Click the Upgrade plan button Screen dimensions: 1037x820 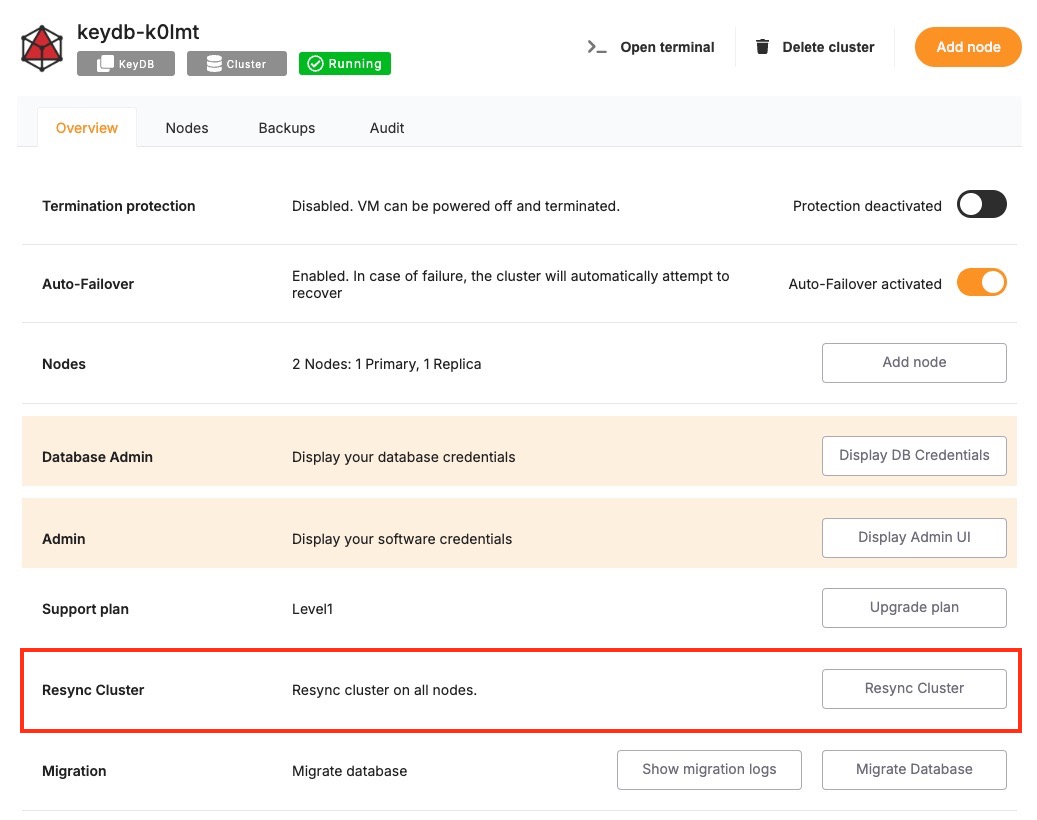(x=913, y=608)
